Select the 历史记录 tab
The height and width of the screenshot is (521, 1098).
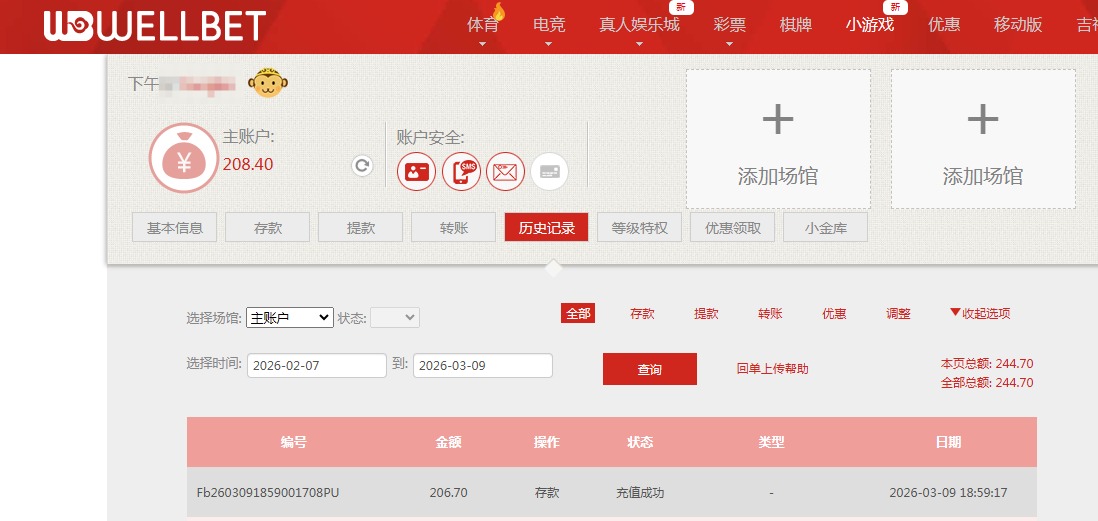click(x=547, y=228)
